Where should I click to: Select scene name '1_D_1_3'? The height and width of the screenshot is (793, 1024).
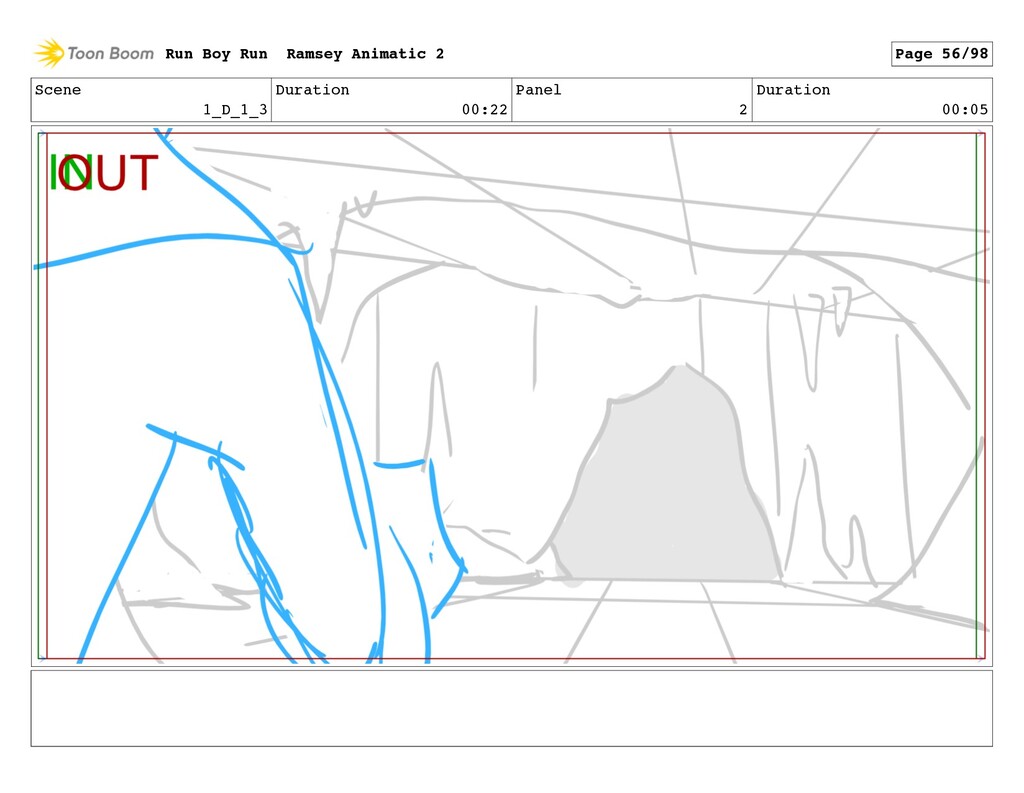click(x=235, y=110)
